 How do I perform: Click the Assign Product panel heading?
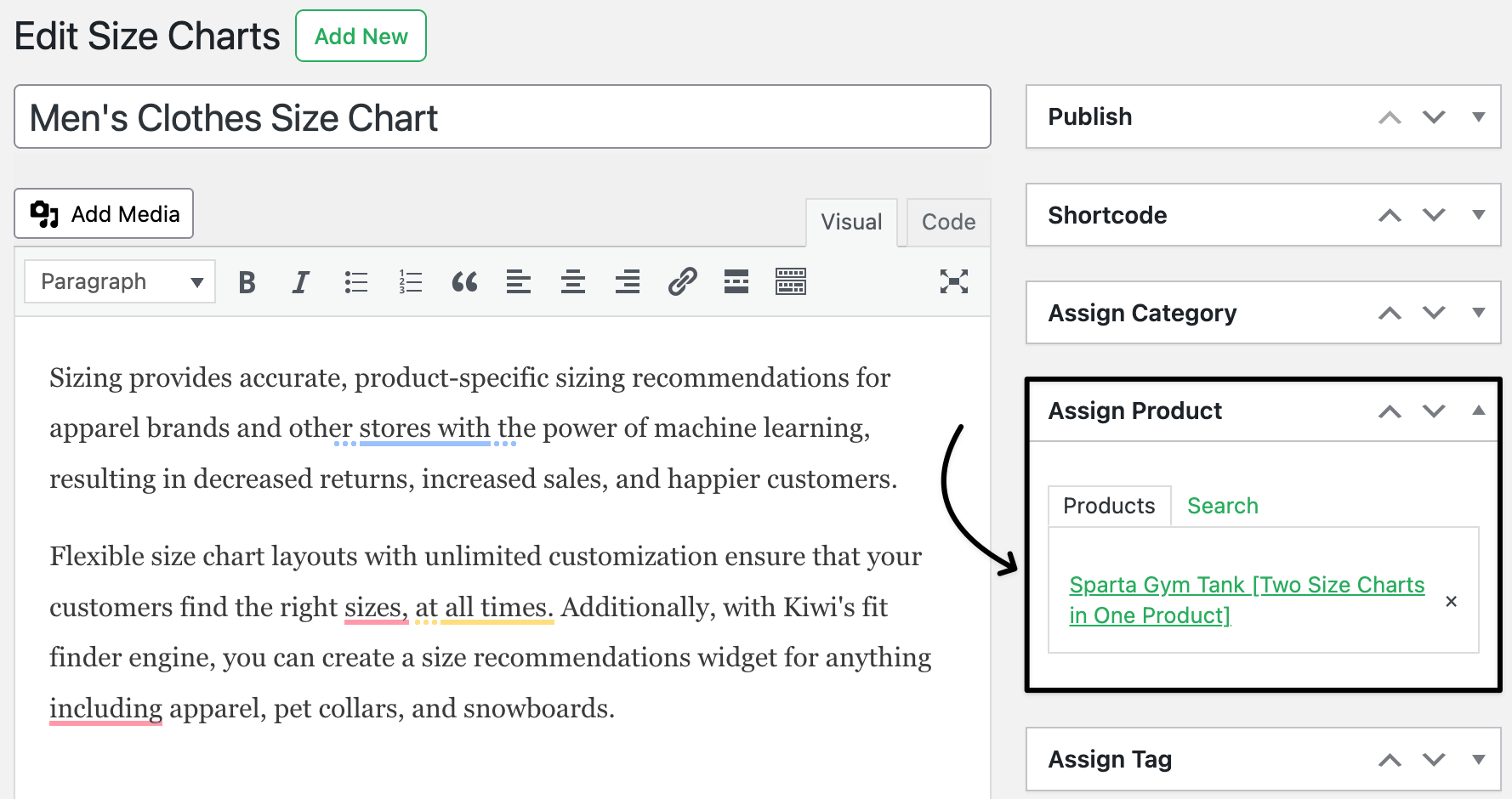point(1134,411)
